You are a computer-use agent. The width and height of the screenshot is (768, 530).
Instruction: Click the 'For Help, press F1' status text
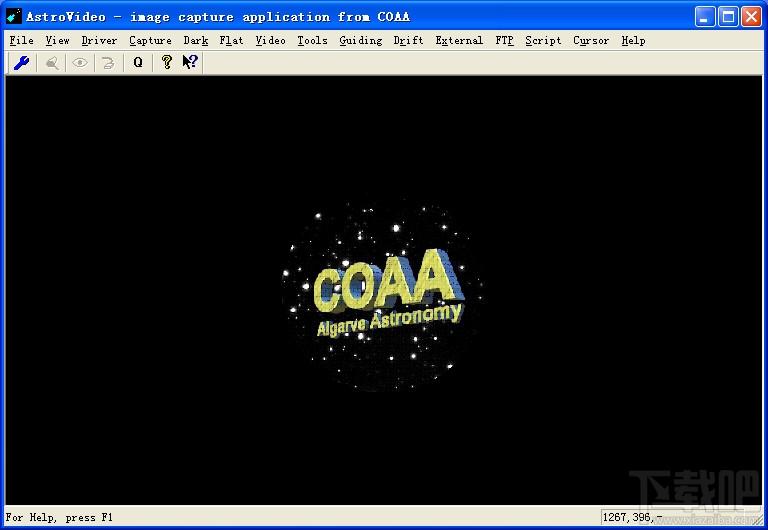click(x=59, y=517)
